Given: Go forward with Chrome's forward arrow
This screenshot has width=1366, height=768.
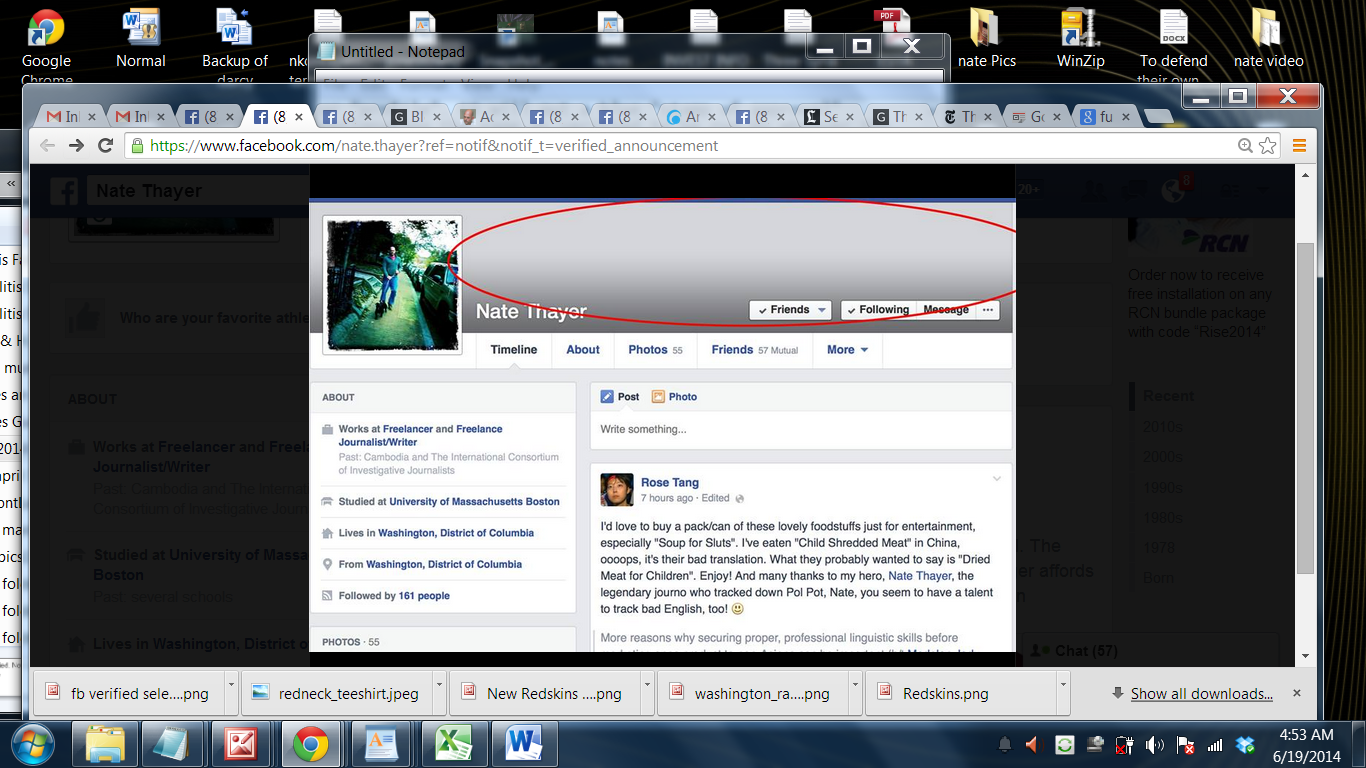Looking at the screenshot, I should point(76,146).
